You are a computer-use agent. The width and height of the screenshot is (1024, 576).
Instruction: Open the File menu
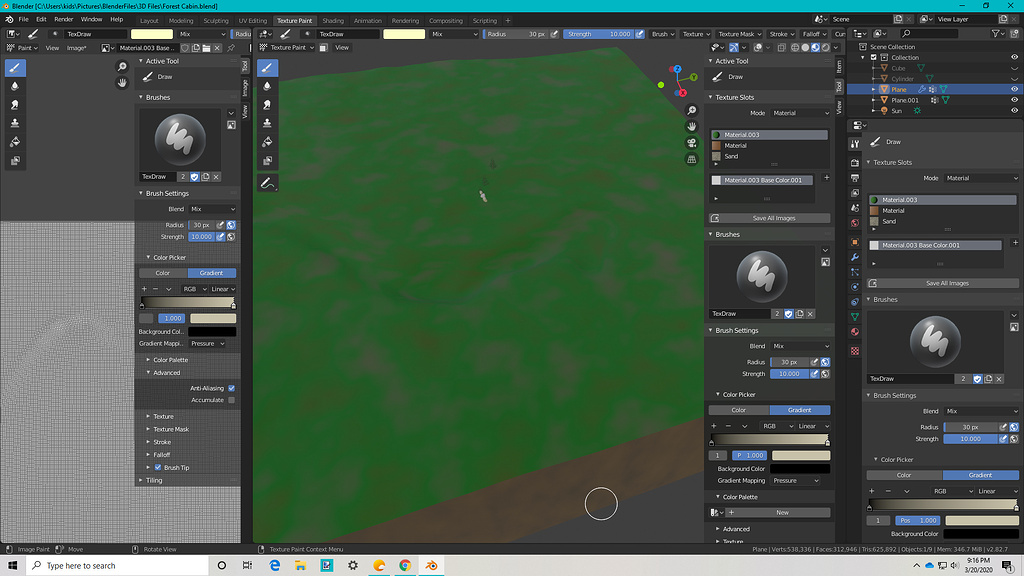(24, 20)
